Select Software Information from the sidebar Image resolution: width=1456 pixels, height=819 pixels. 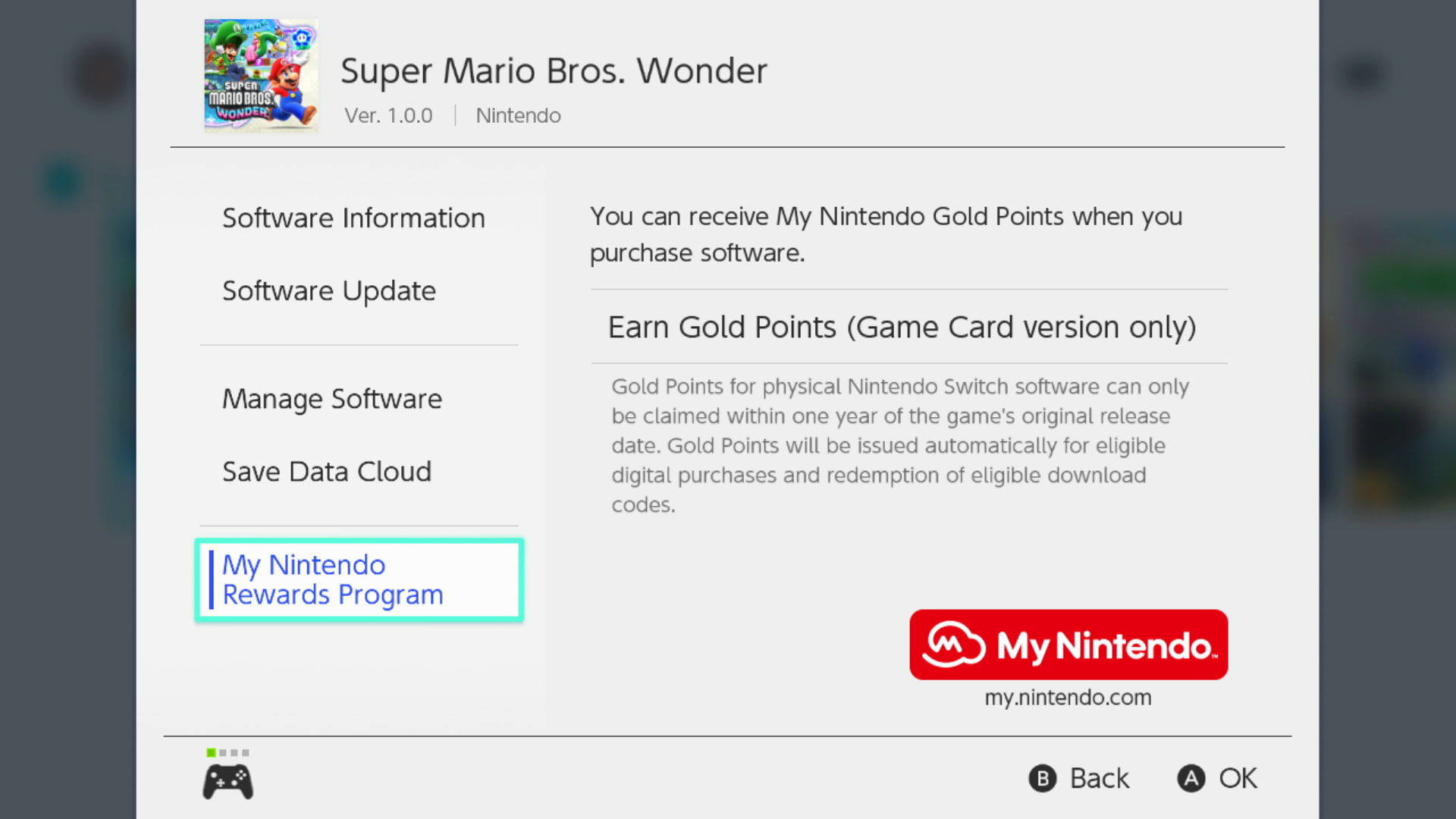pos(353,218)
